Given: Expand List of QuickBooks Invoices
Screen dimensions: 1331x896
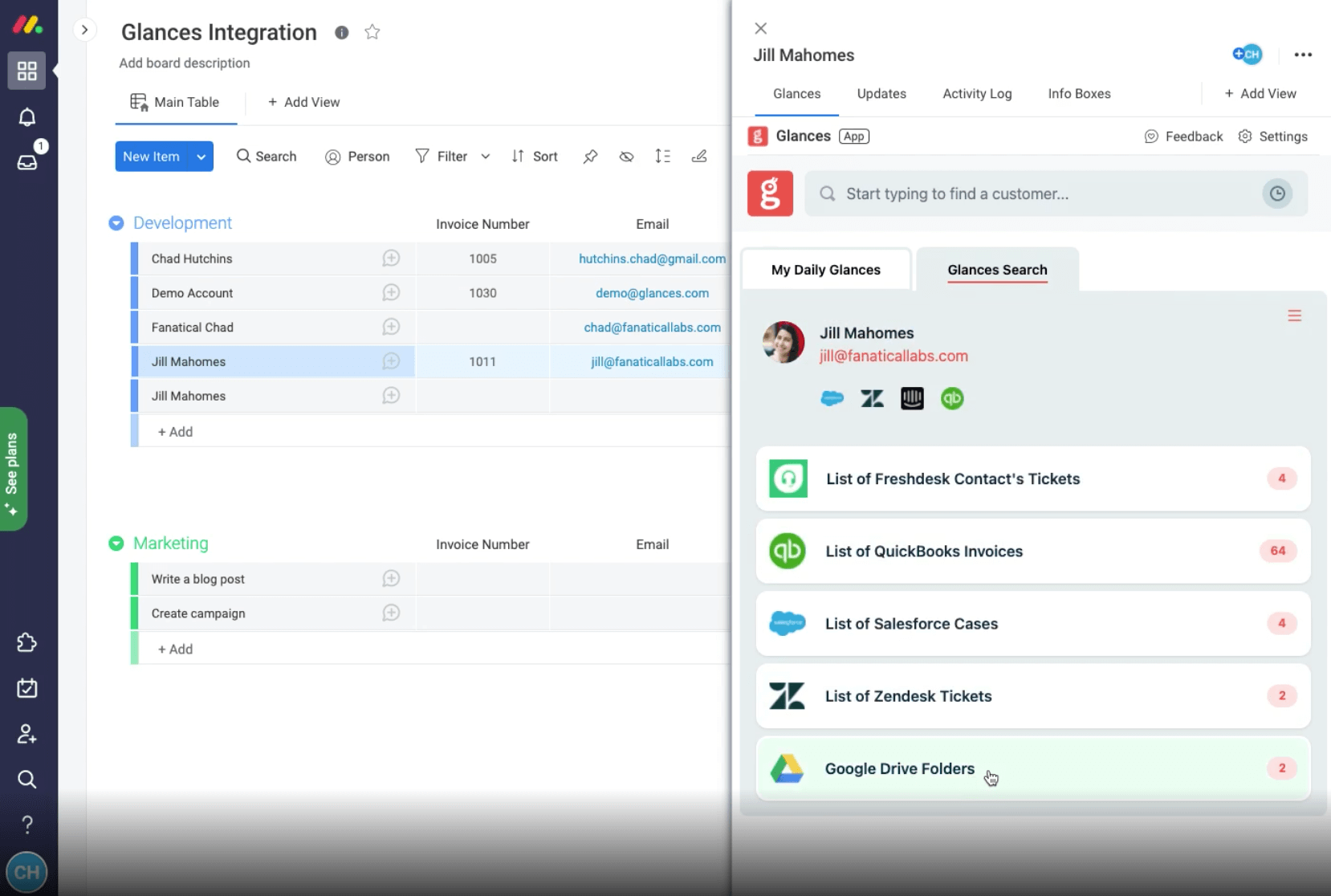Looking at the screenshot, I should click(x=1033, y=552).
